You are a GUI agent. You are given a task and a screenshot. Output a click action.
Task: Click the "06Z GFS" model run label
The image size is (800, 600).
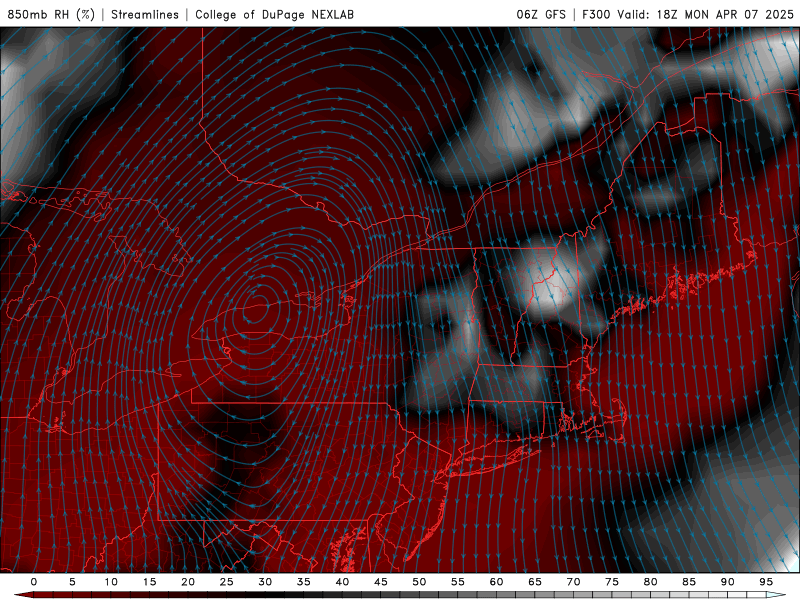pos(541,14)
